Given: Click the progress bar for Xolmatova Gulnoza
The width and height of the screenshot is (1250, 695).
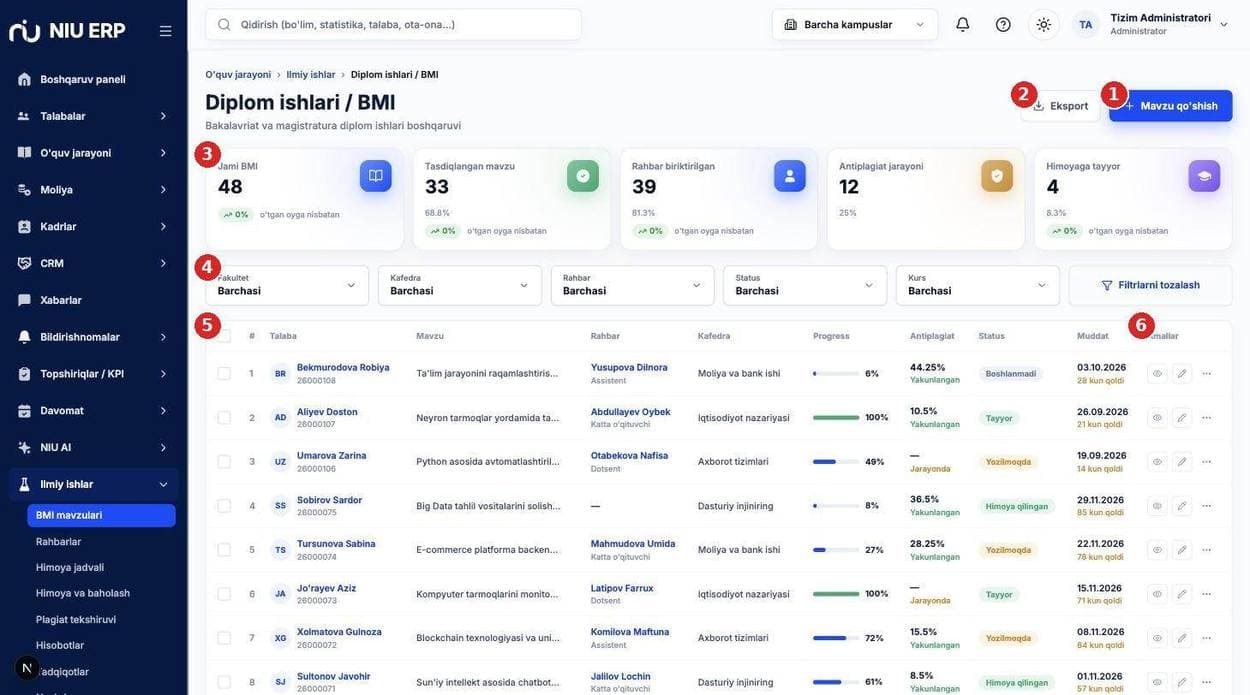Looking at the screenshot, I should (836, 638).
